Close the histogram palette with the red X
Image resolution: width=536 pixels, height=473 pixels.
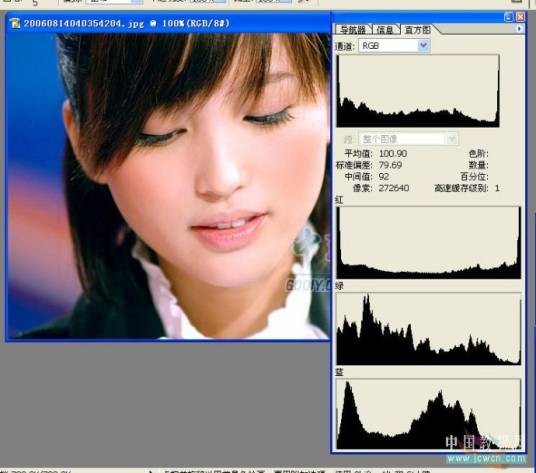pyautogui.click(x=520, y=17)
